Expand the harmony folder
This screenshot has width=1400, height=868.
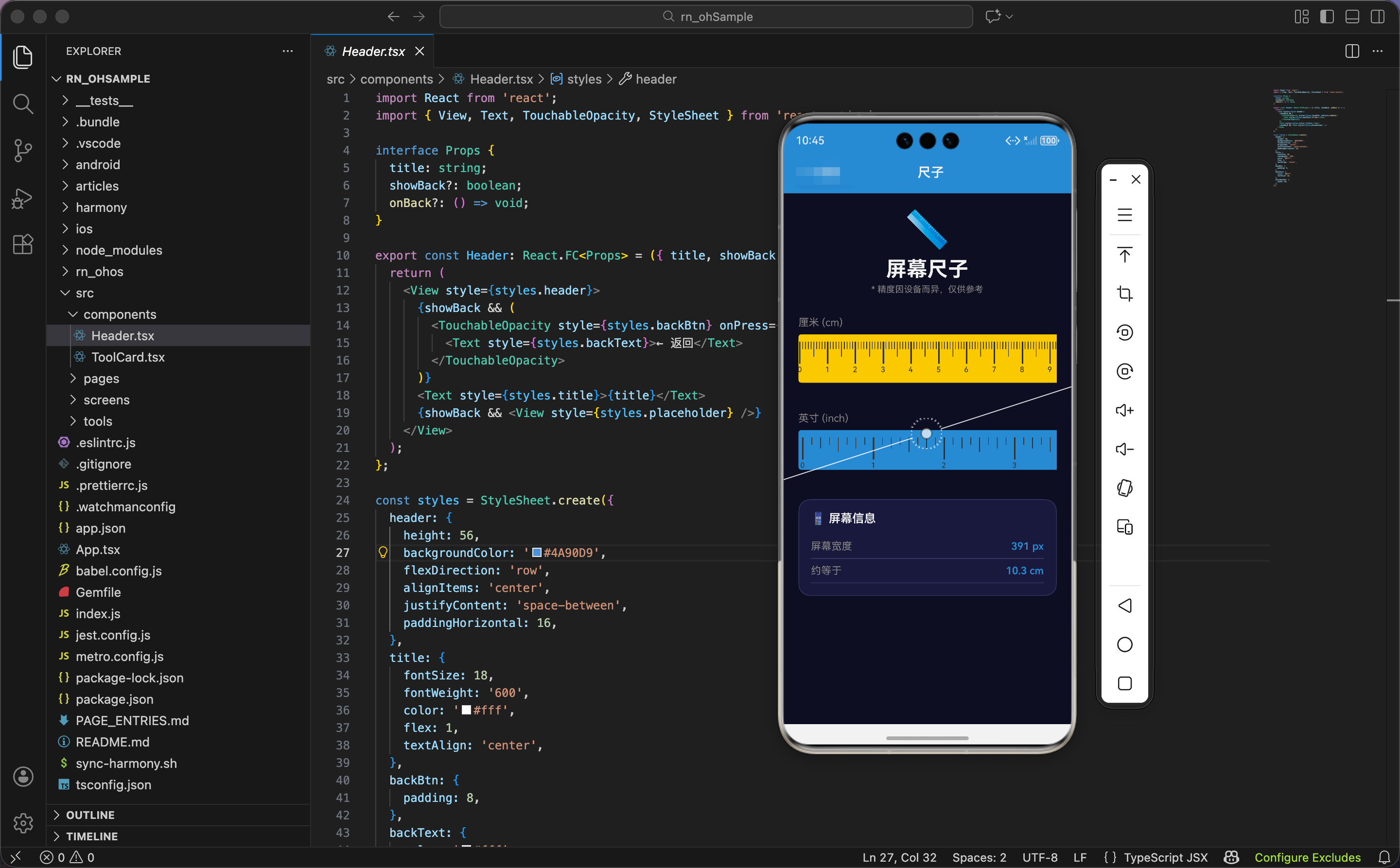(x=101, y=207)
